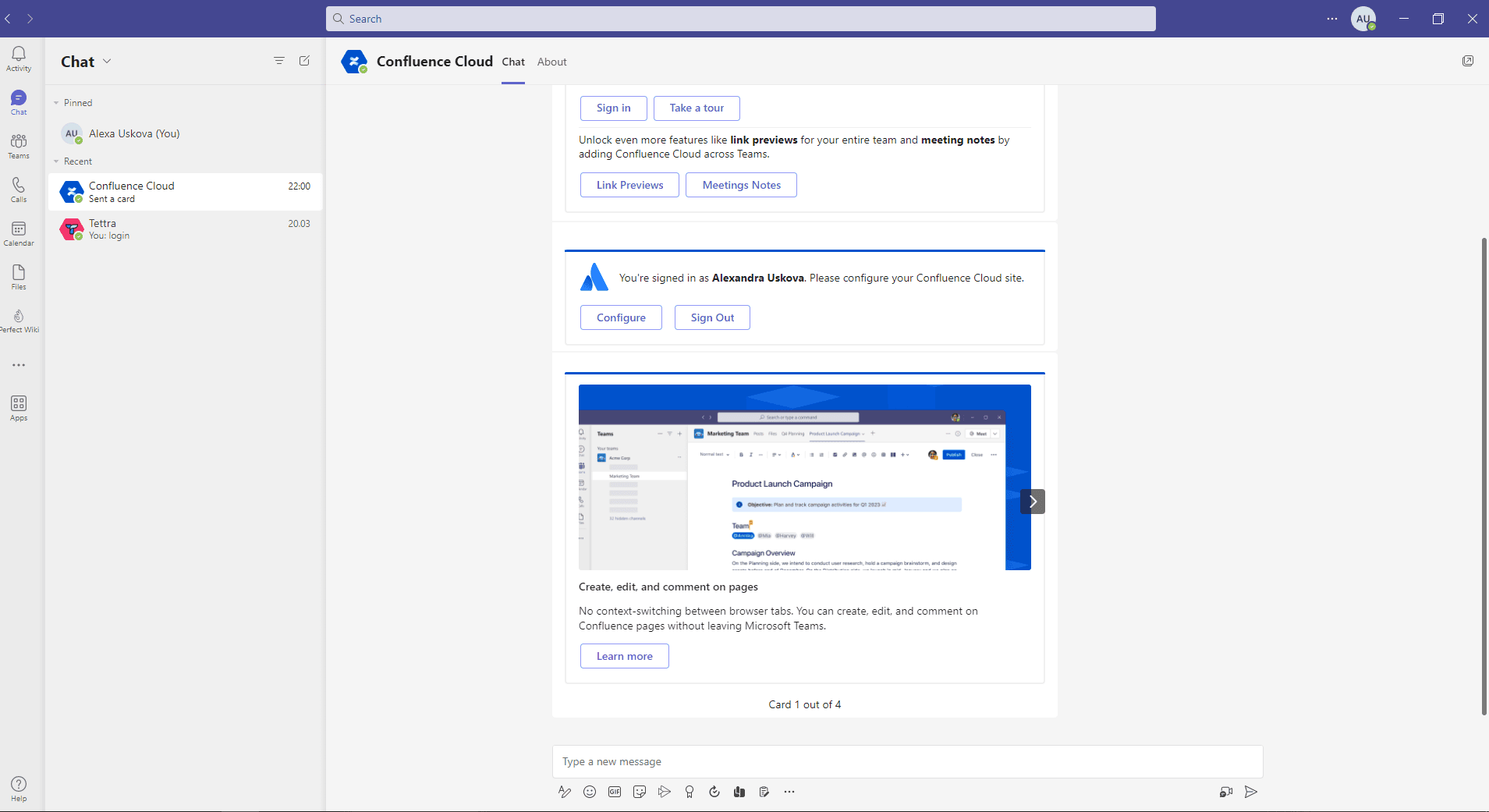
Task: Open the Format message tool
Action: tap(565, 792)
